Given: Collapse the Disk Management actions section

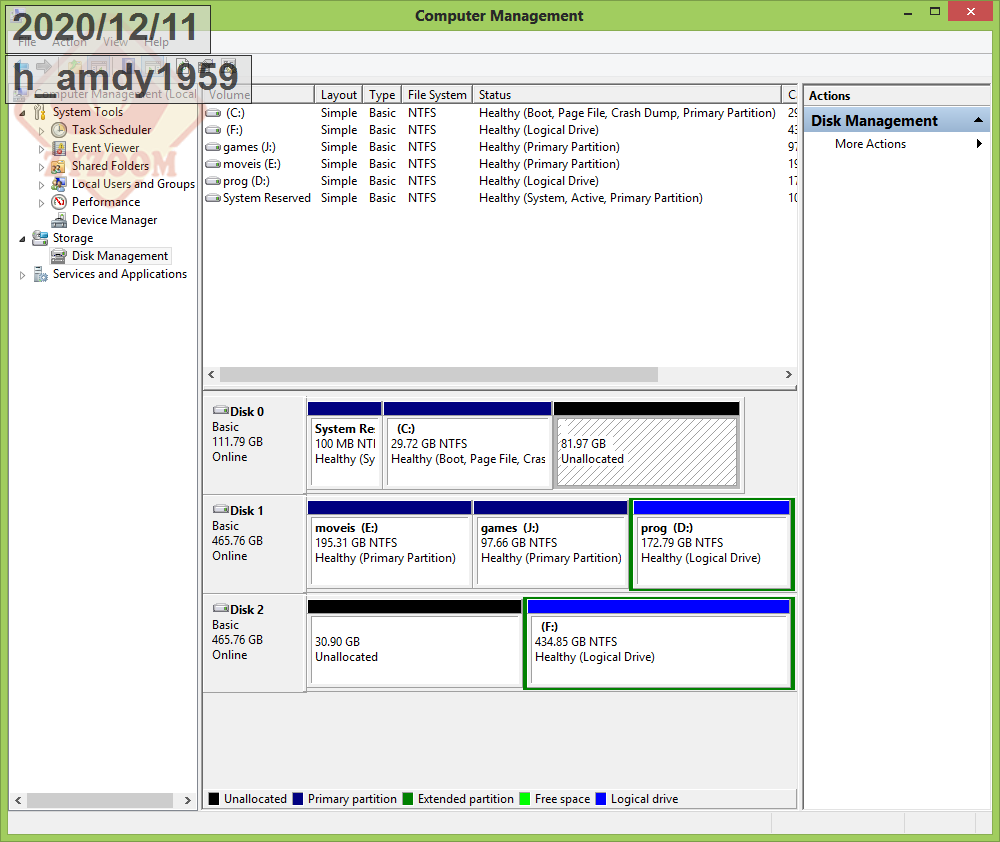Looking at the screenshot, I should (x=978, y=121).
